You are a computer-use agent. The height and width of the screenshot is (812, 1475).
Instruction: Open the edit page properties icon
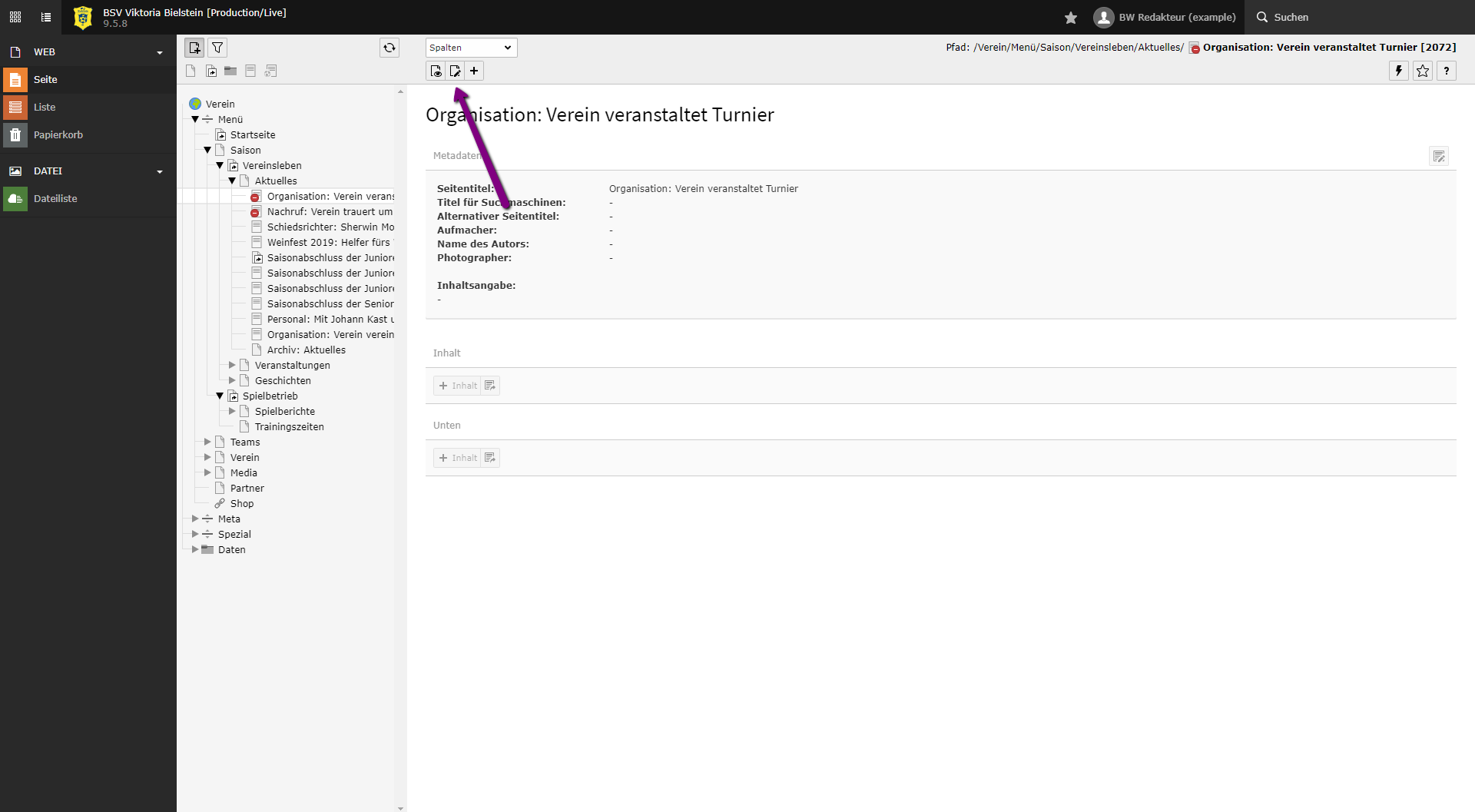click(455, 71)
